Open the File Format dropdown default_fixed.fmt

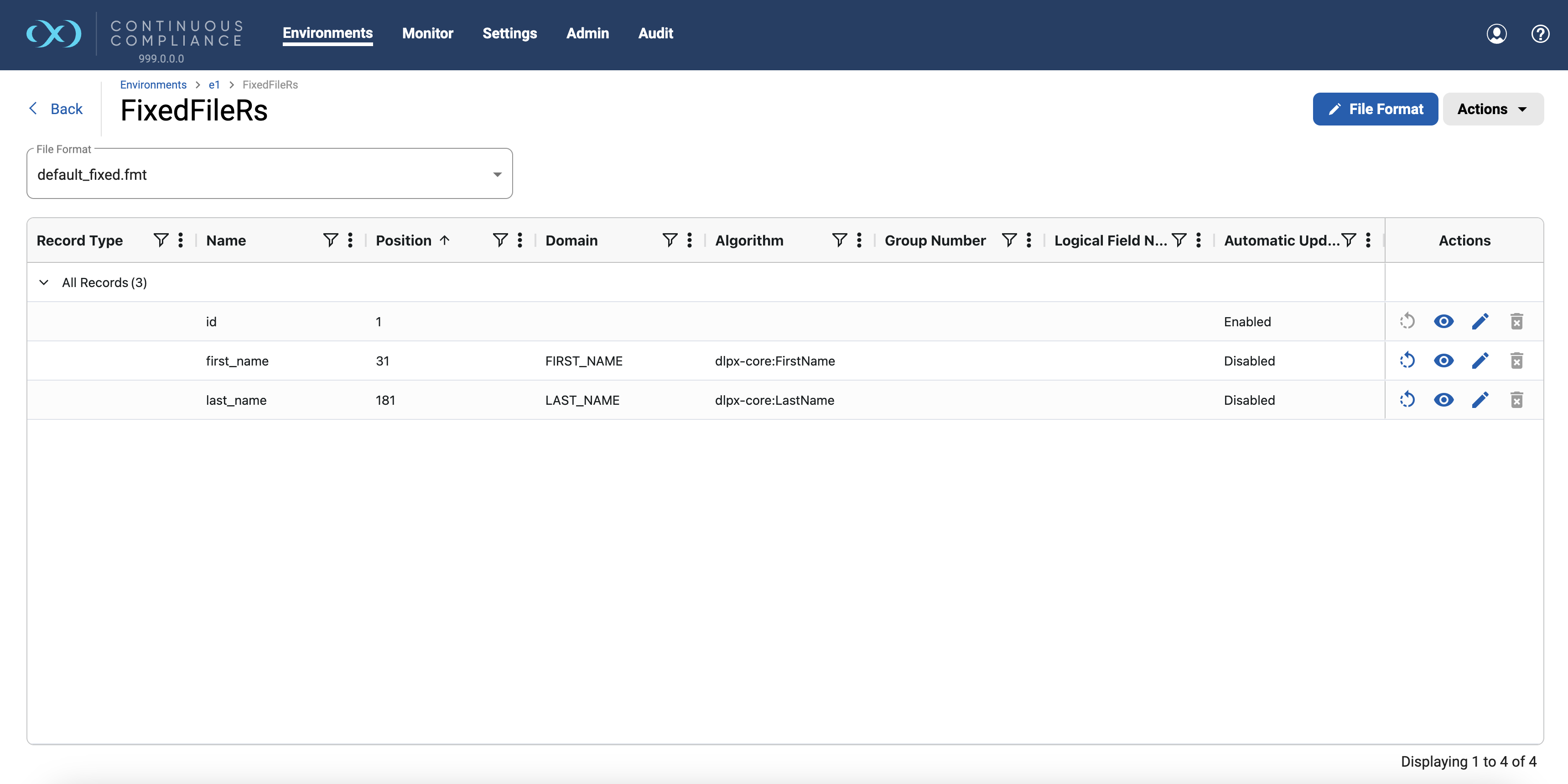pos(269,175)
